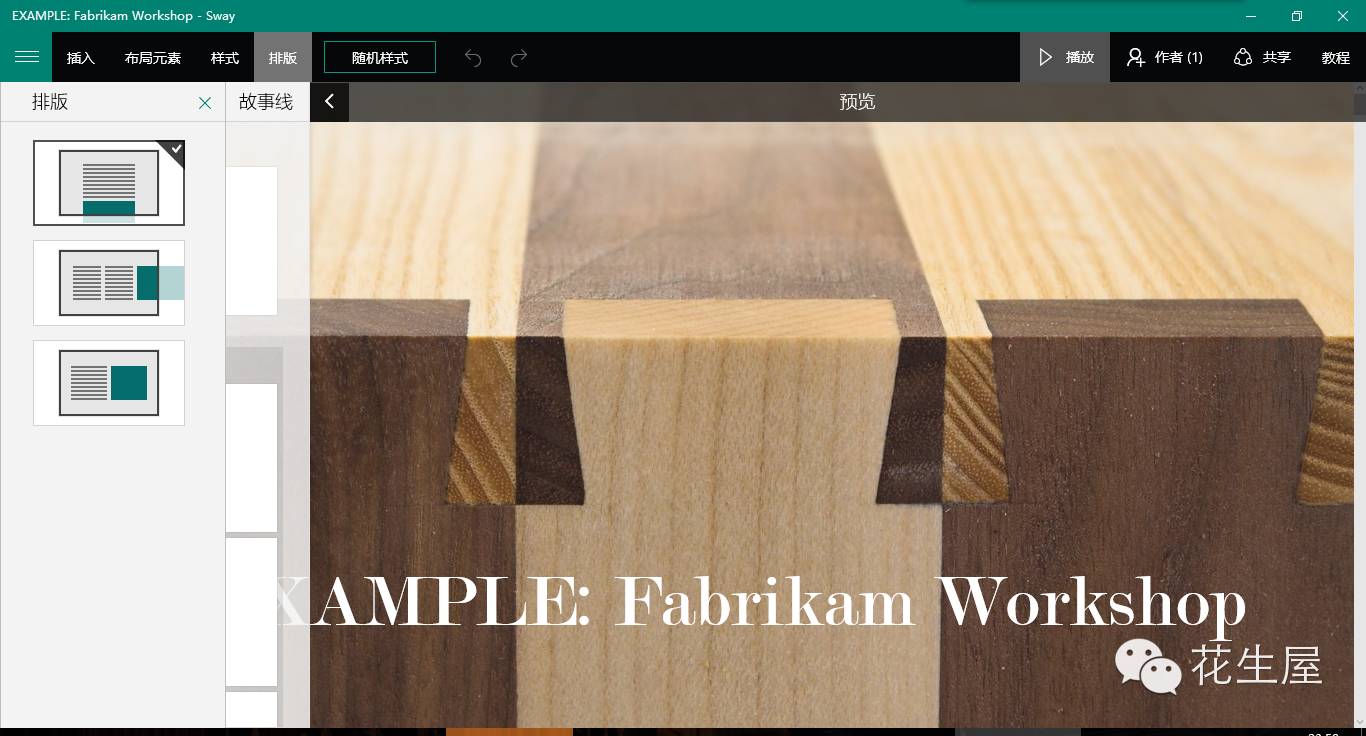This screenshot has width=1366, height=736.
Task: Open the hamburger menu
Action: pos(26,57)
